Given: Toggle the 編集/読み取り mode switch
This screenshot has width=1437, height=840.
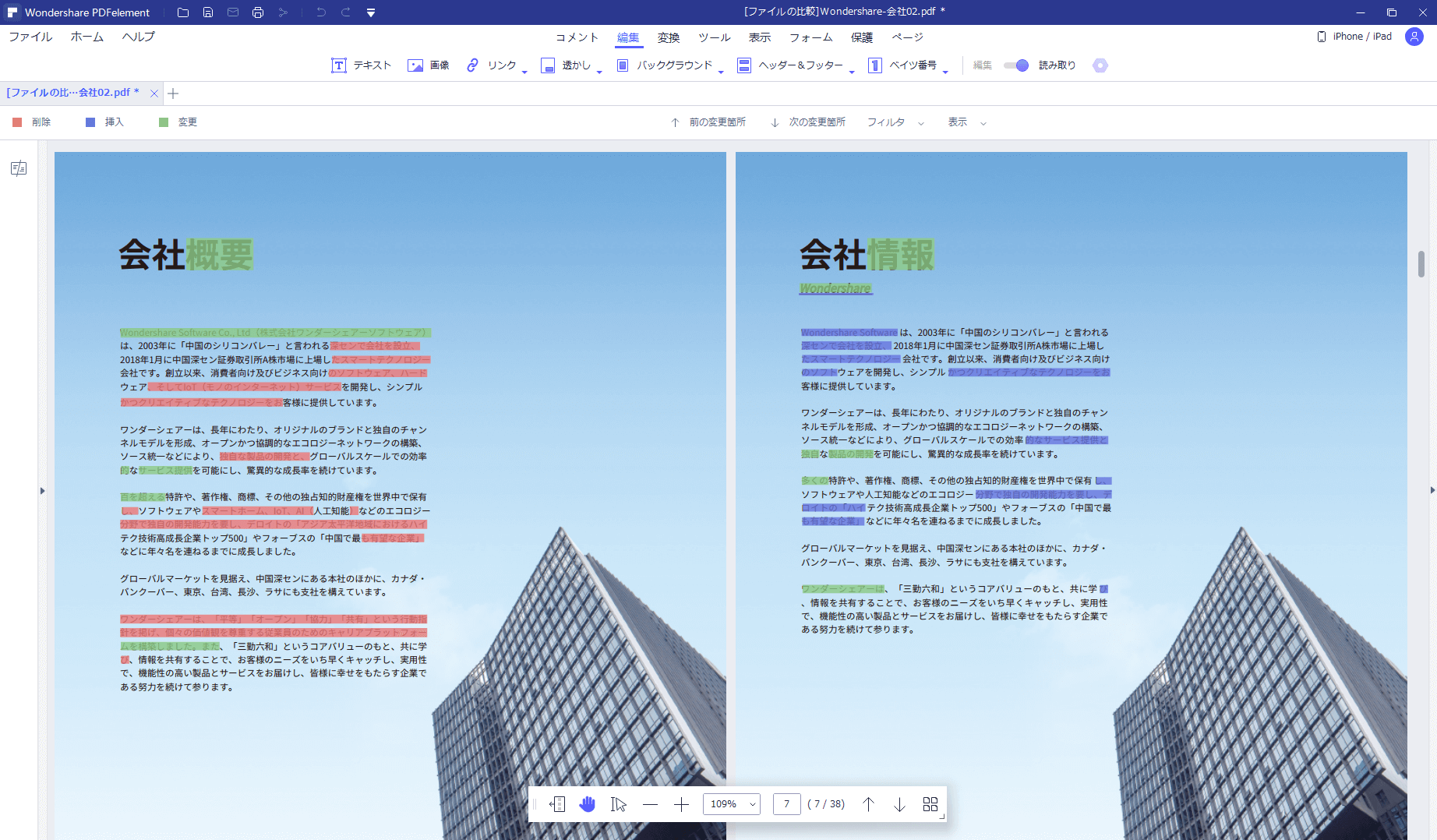Looking at the screenshot, I should pyautogui.click(x=1016, y=65).
